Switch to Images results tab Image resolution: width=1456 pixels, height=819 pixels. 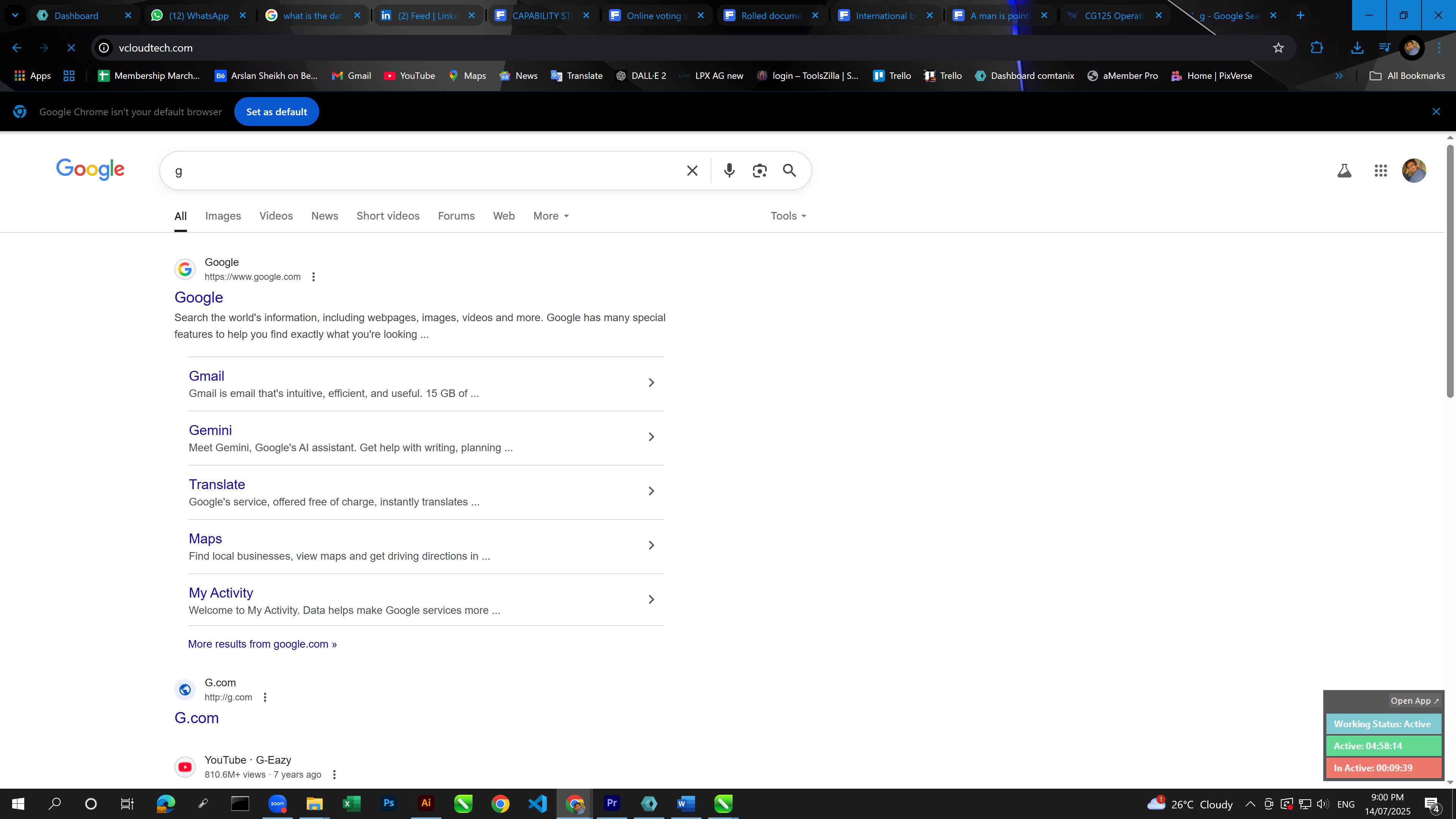pos(223,216)
